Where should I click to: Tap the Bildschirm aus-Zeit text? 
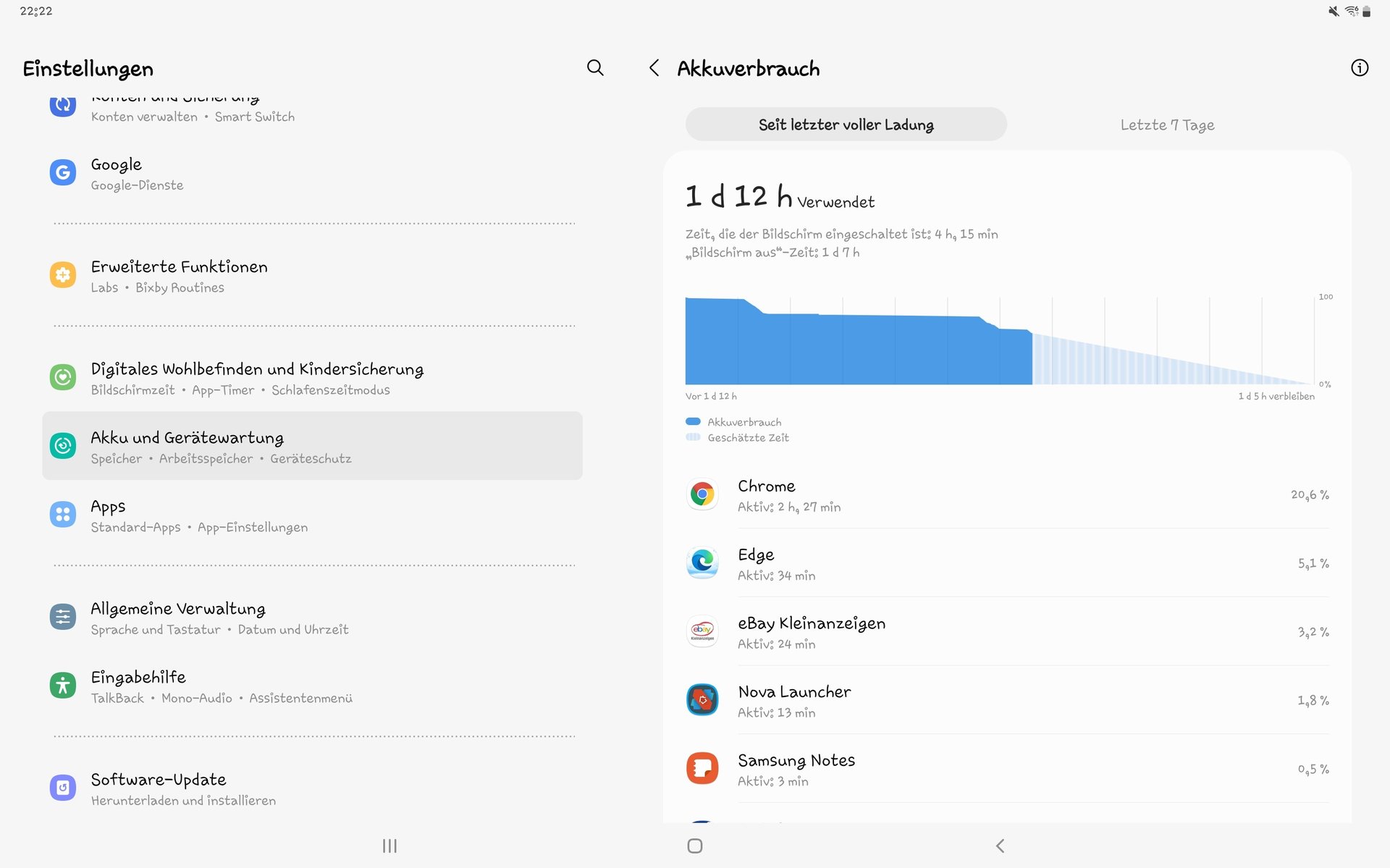coord(772,253)
